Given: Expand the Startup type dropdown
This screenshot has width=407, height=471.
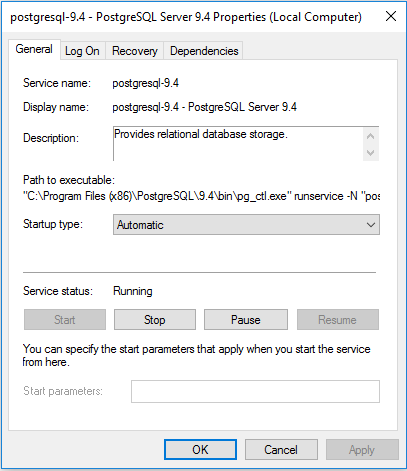Looking at the screenshot, I should 246,225.
